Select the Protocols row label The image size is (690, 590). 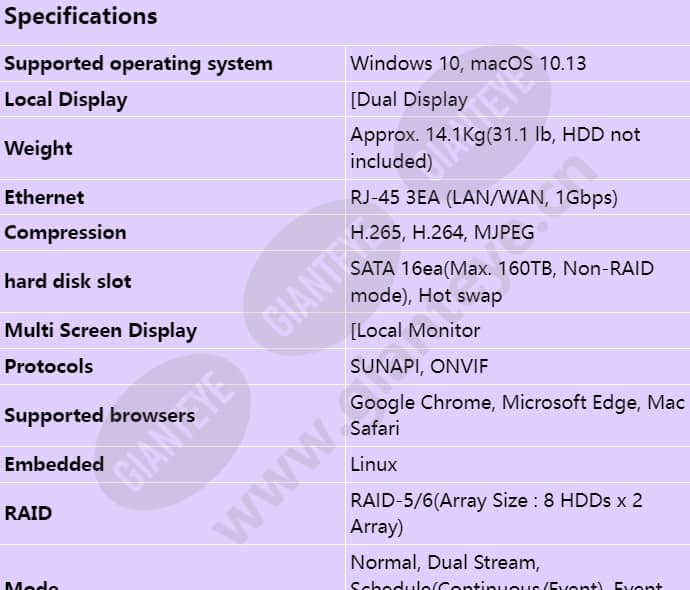(x=48, y=366)
